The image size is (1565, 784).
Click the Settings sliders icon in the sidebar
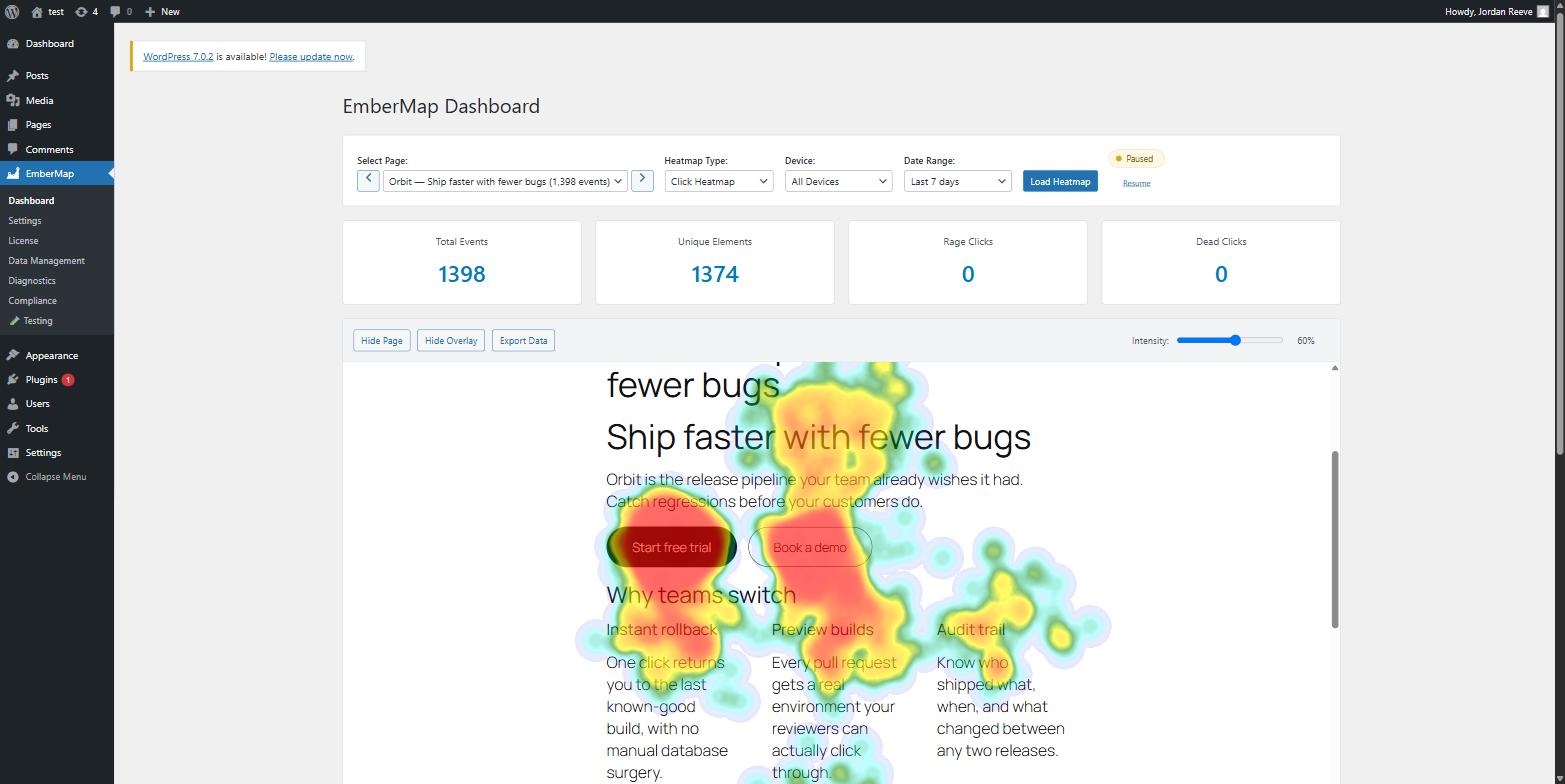(x=12, y=453)
